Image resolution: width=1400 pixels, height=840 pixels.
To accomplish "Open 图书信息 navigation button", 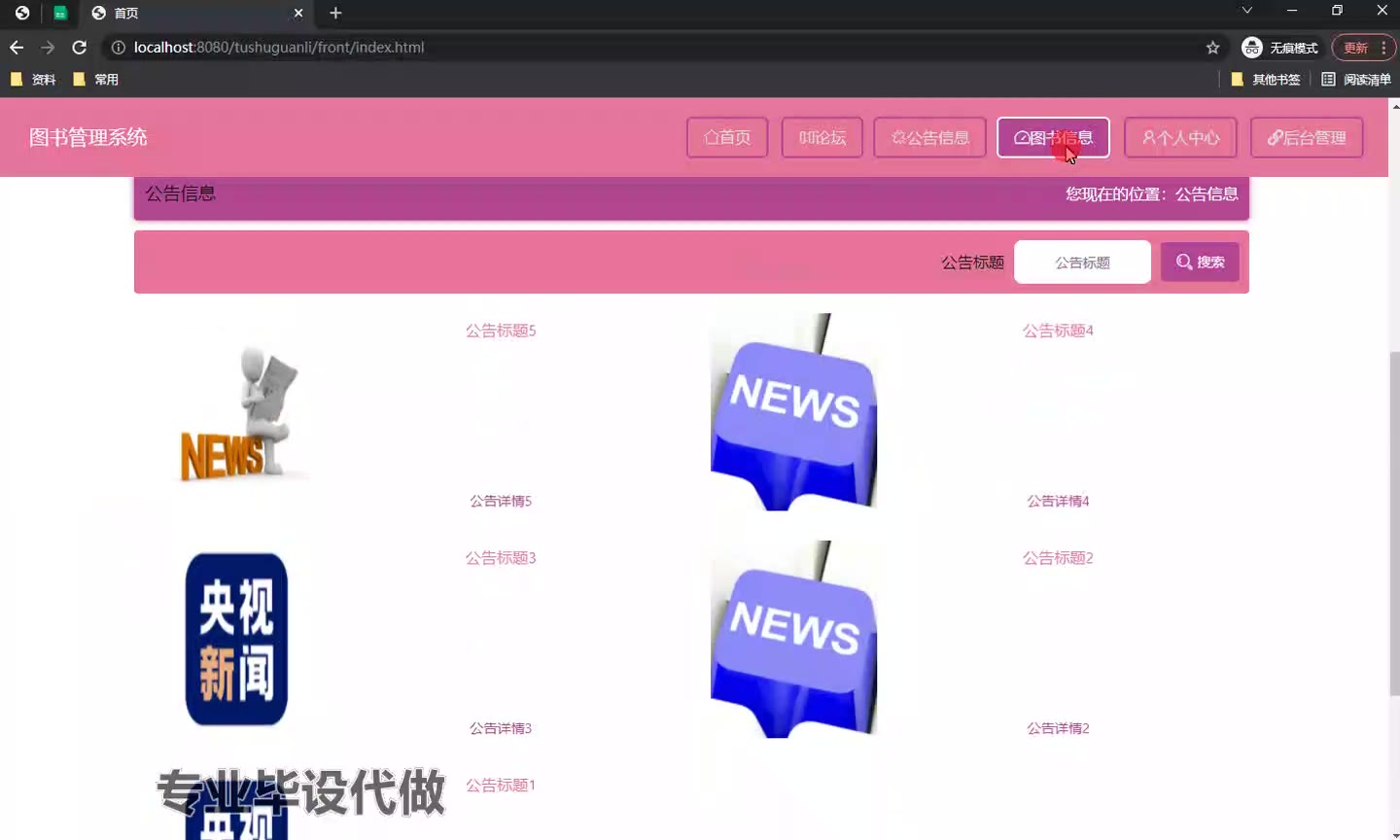I will [x=1053, y=138].
